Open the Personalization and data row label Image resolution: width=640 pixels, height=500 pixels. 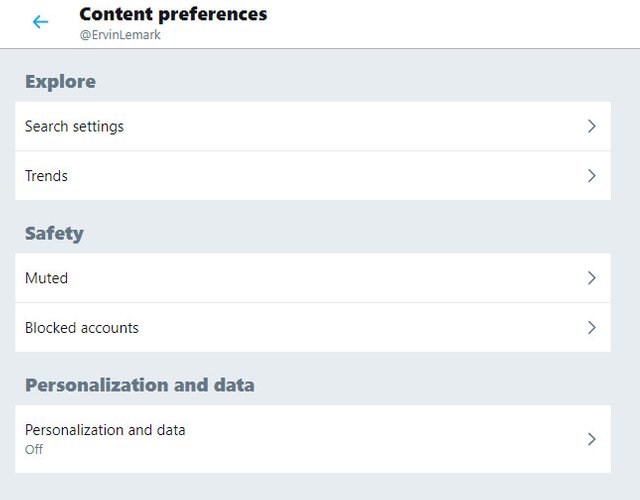click(105, 430)
